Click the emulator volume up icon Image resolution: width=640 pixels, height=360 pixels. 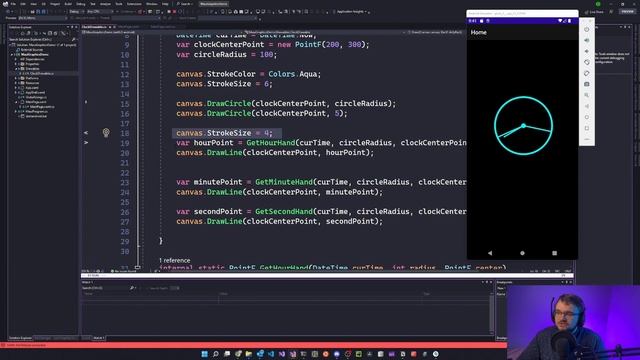coord(587,40)
